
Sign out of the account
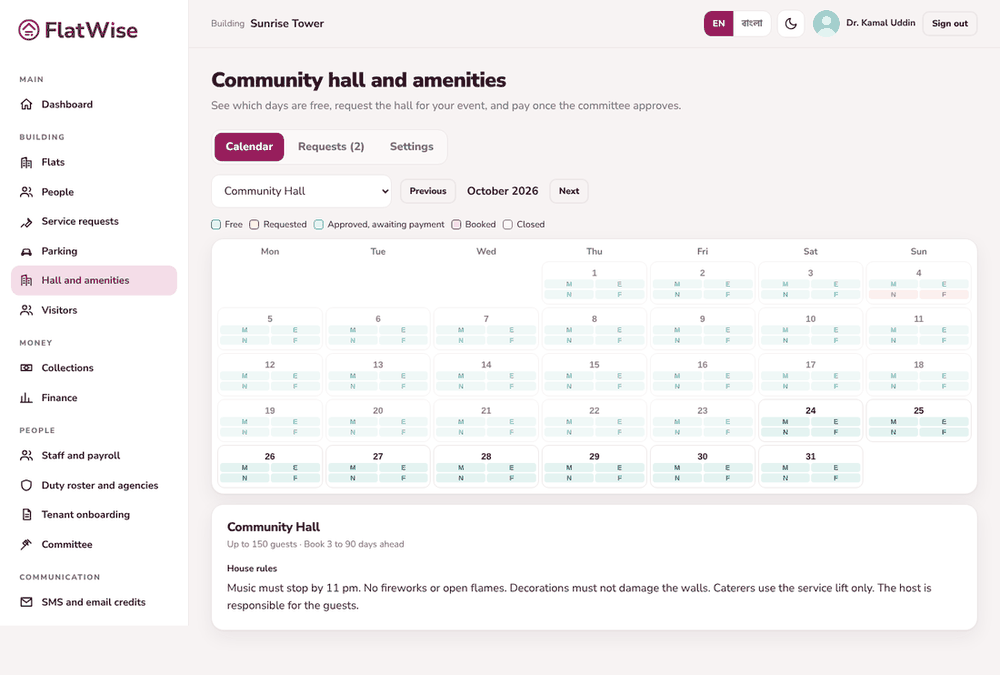click(x=950, y=24)
